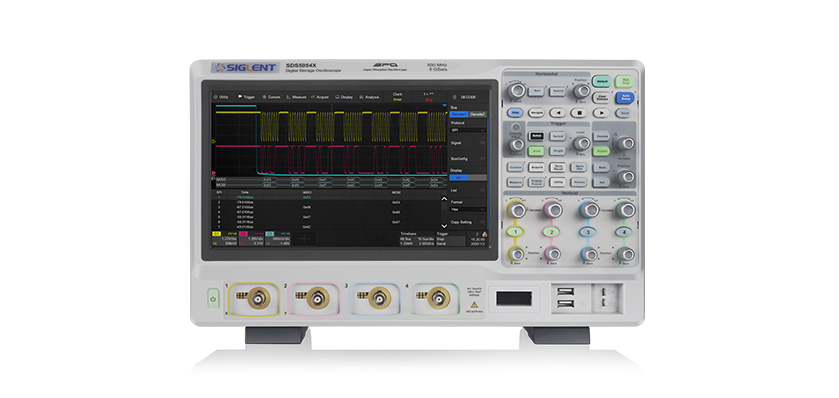The height and width of the screenshot is (398, 839).
Task: Push the channel 1 button
Action: click(516, 232)
